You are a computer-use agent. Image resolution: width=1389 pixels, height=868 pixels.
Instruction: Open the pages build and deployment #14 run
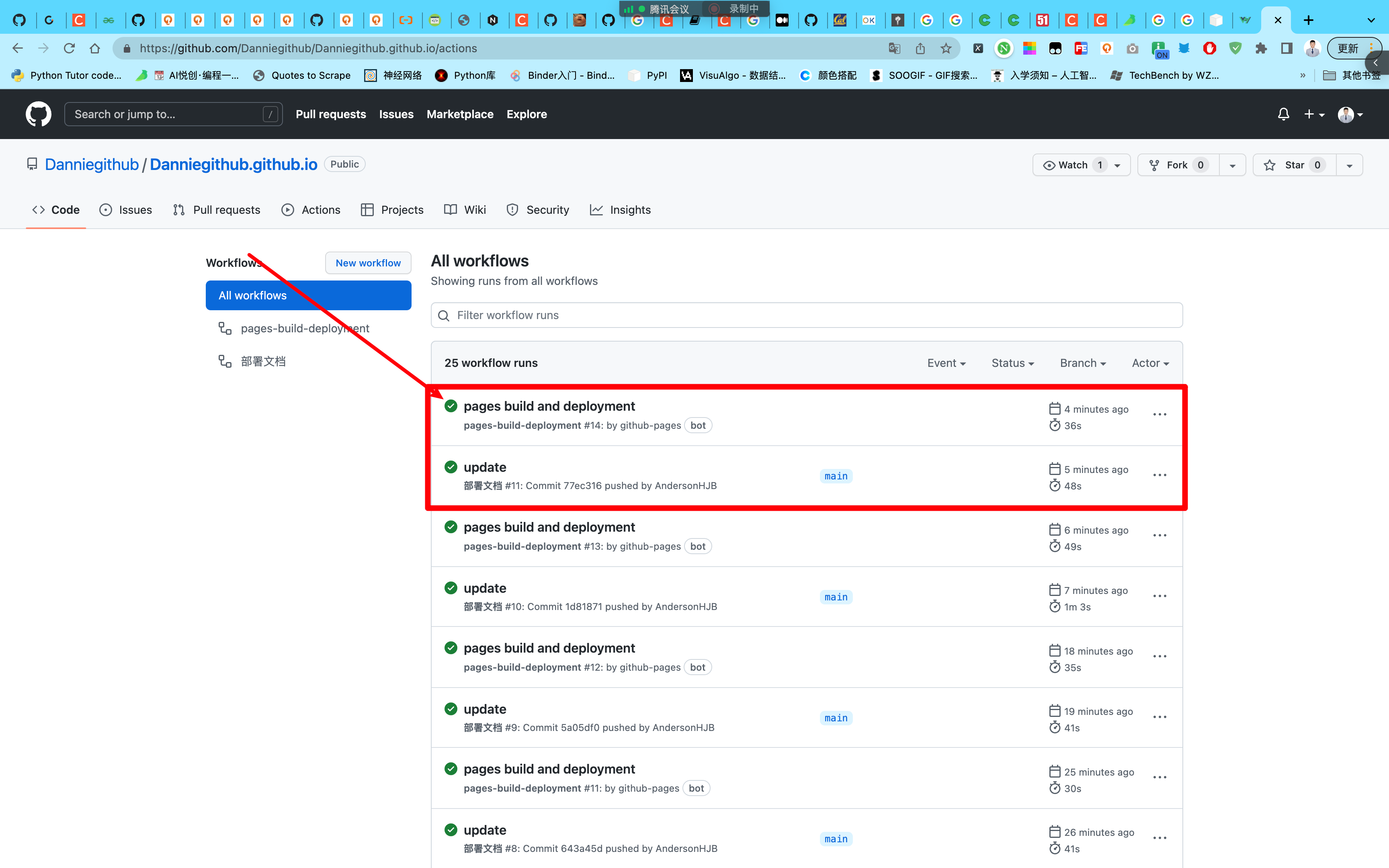(549, 406)
